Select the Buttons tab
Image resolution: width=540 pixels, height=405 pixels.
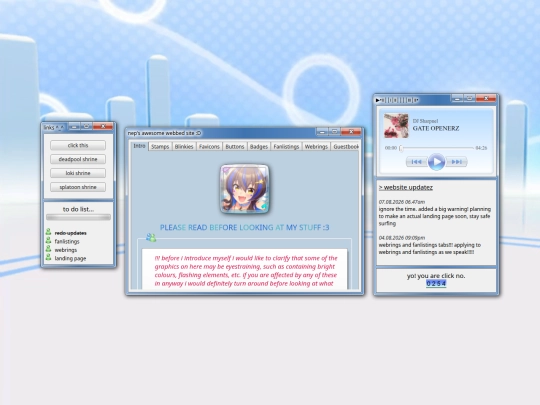click(x=235, y=146)
